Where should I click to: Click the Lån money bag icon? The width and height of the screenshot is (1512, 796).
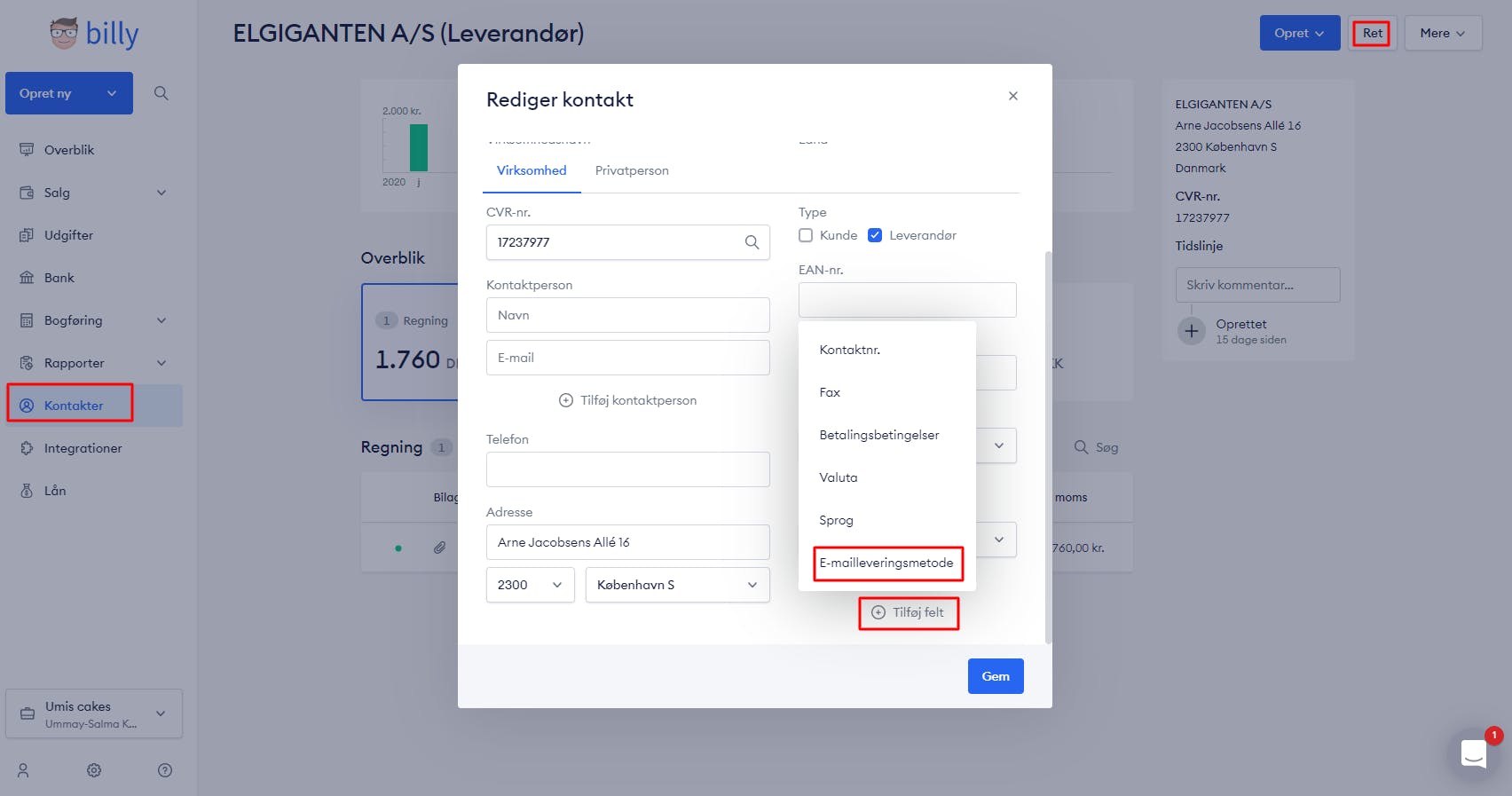pyautogui.click(x=27, y=491)
